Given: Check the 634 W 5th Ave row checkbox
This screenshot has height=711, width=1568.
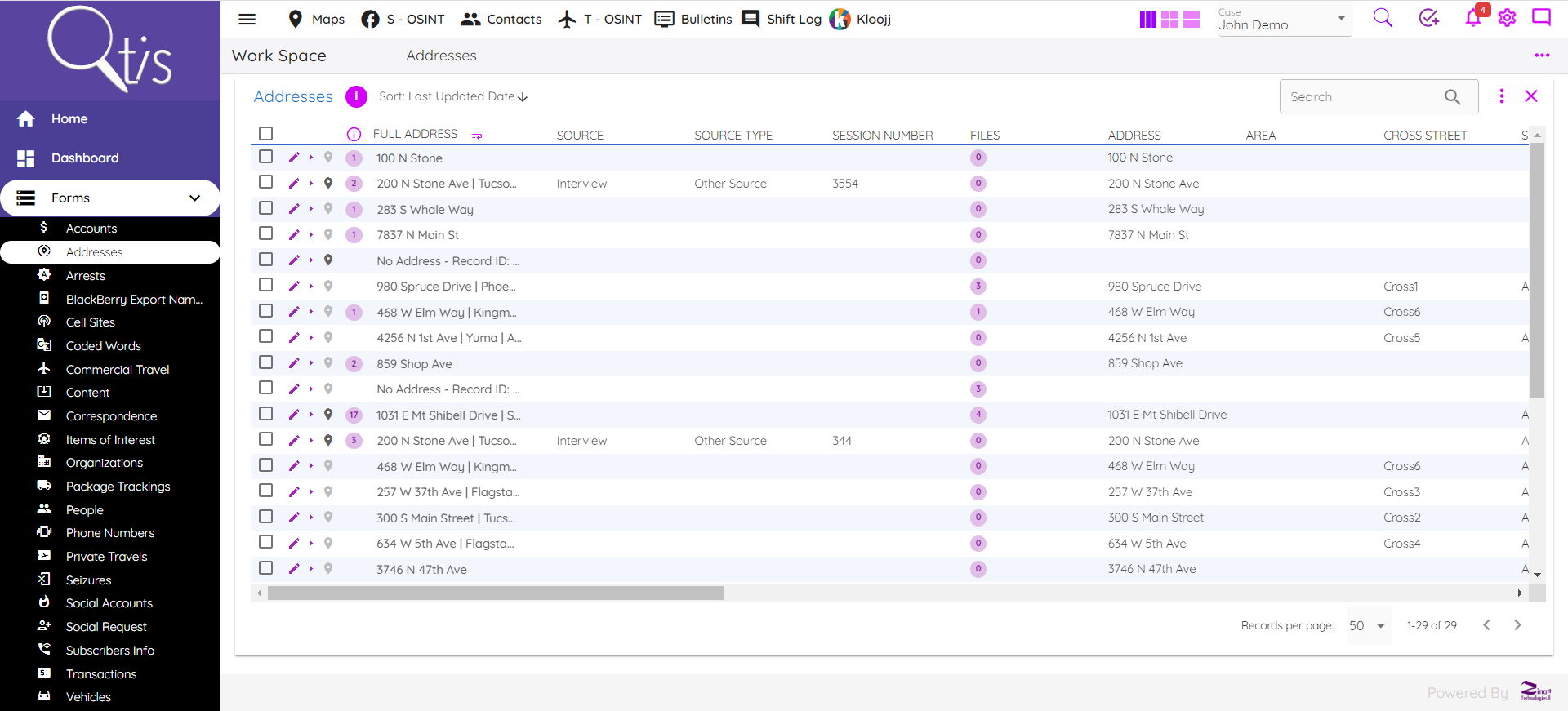Looking at the screenshot, I should pyautogui.click(x=265, y=542).
